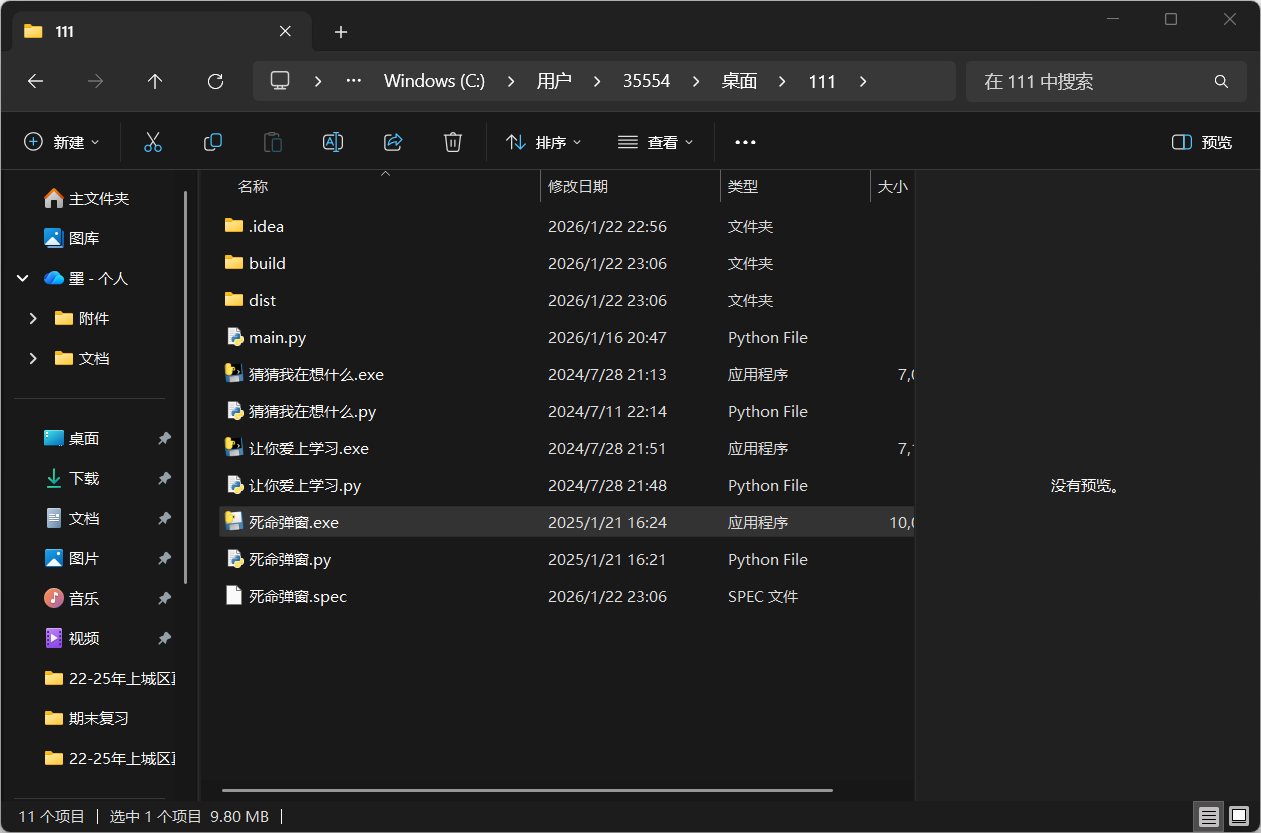Toggle the 预览 preview pane
This screenshot has height=833, width=1261.
click(1202, 142)
